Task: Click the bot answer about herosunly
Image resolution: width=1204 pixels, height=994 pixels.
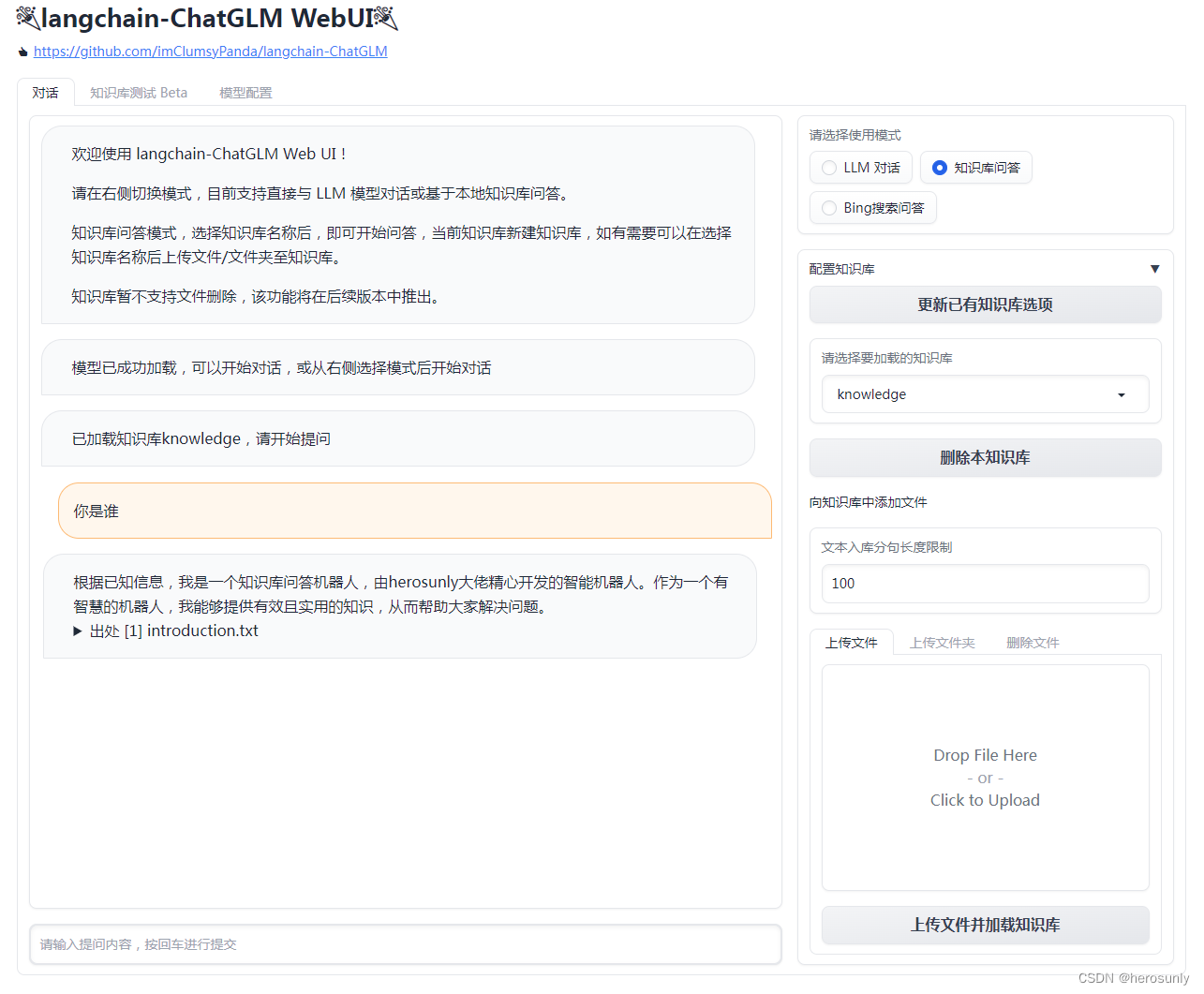Action: coord(400,606)
